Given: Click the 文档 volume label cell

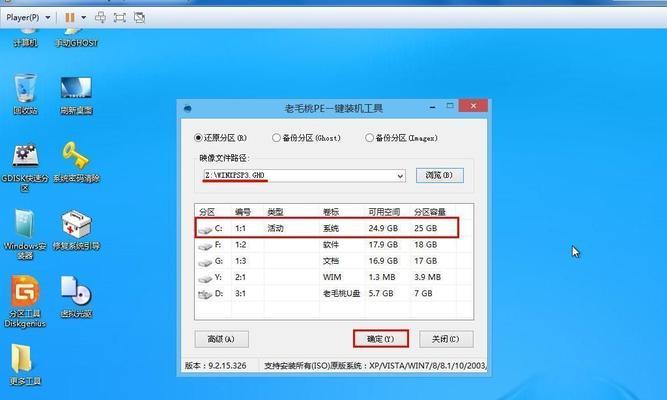Looking at the screenshot, I should pyautogui.click(x=331, y=261).
